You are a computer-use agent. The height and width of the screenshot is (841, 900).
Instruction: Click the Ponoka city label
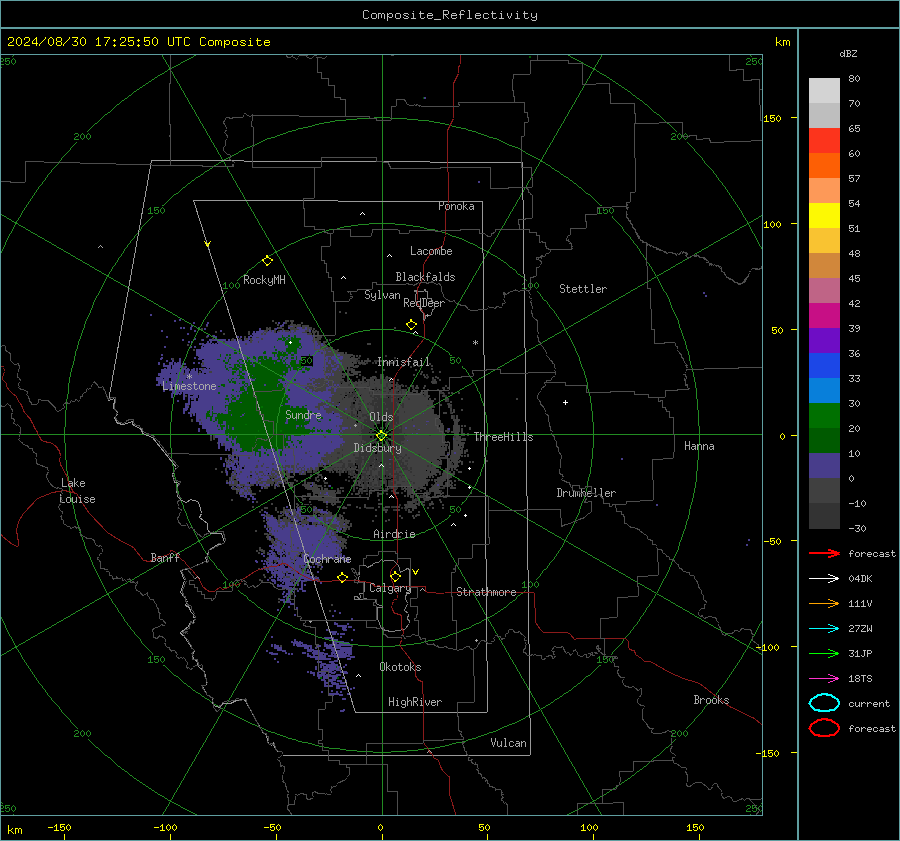456,206
